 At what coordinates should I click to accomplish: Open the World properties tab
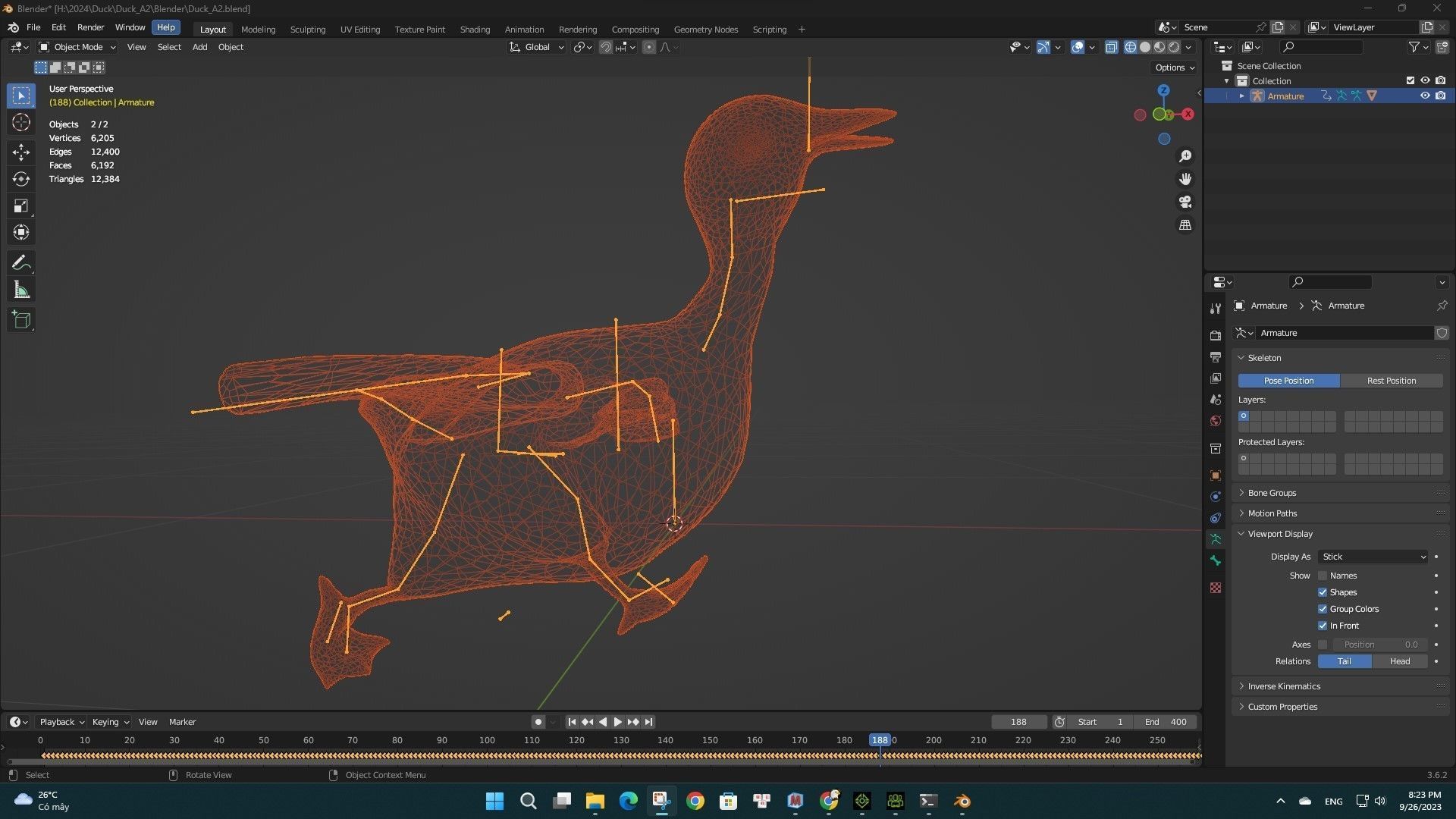(x=1216, y=421)
